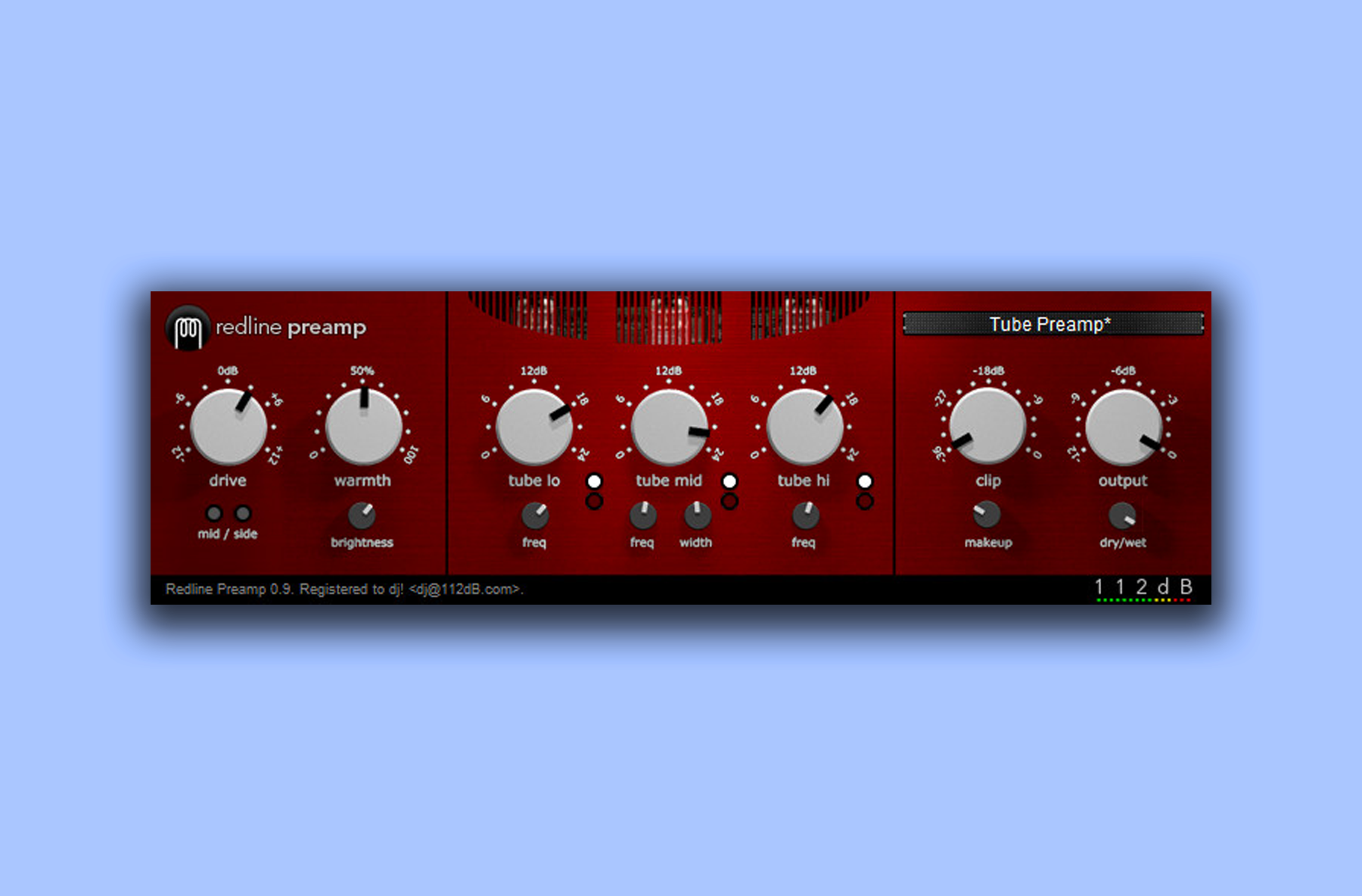
Task: Click the clip label
Action: [988, 481]
